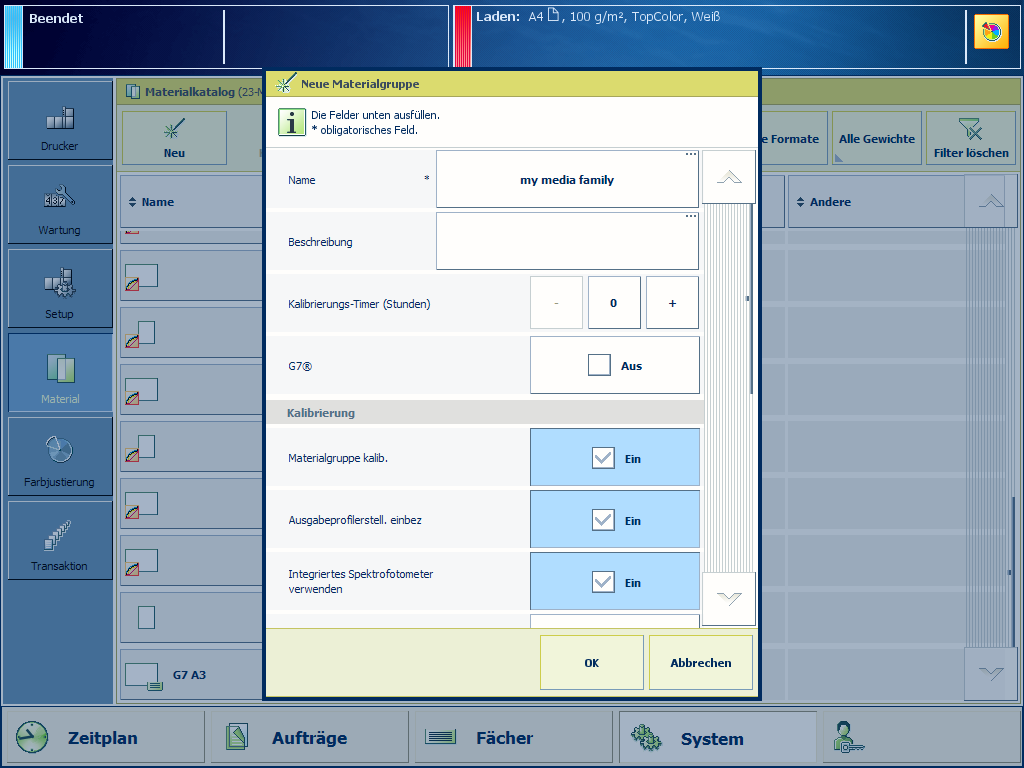Click the Kalibrierungs-Timer value field
This screenshot has width=1024, height=768.
click(x=615, y=302)
